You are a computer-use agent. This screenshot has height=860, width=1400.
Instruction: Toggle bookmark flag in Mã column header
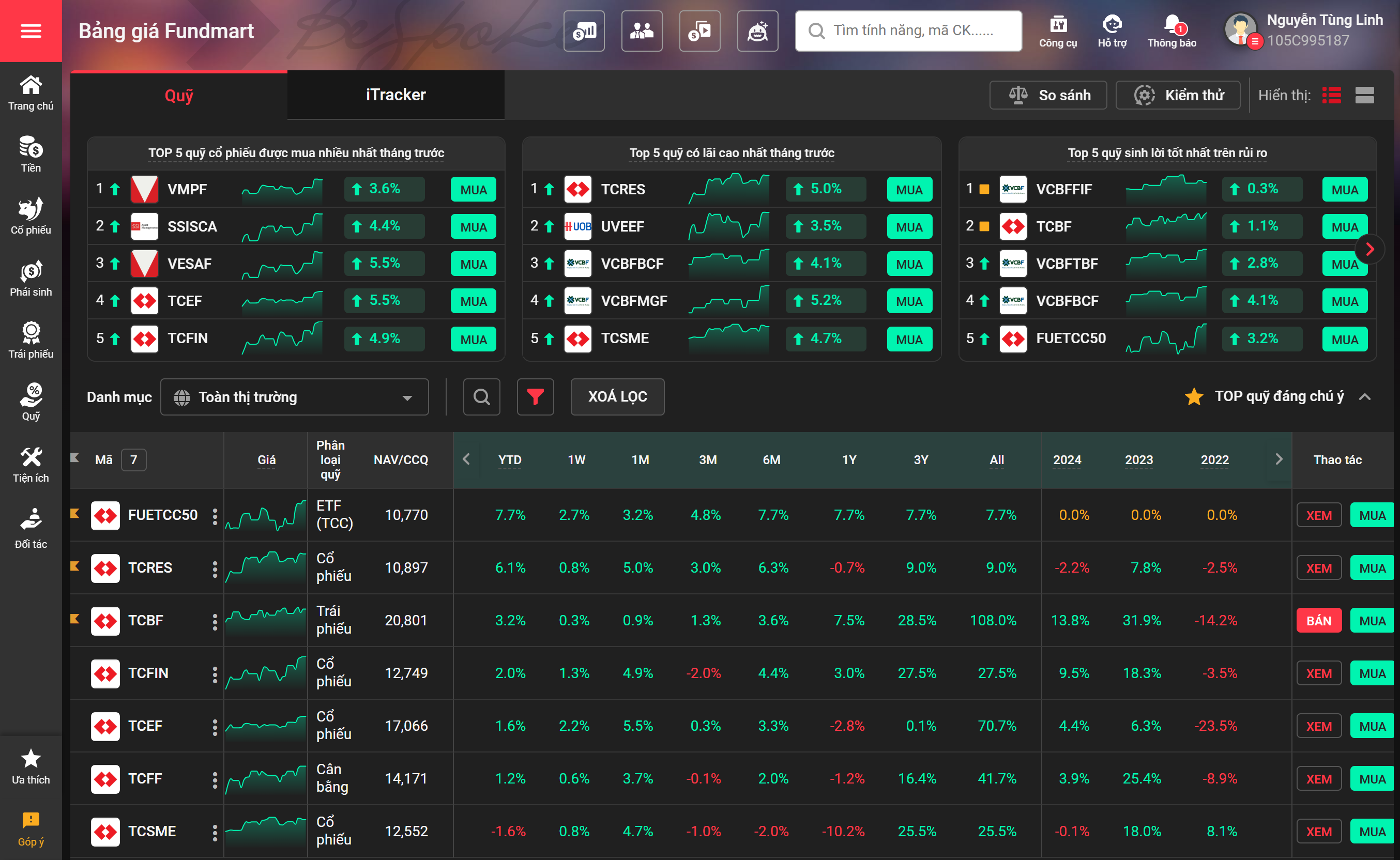74,458
